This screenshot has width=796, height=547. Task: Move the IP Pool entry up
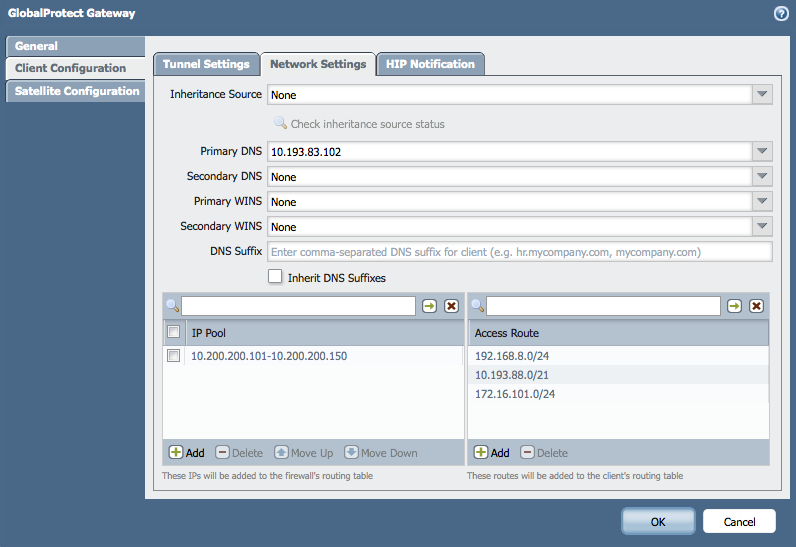[304, 453]
